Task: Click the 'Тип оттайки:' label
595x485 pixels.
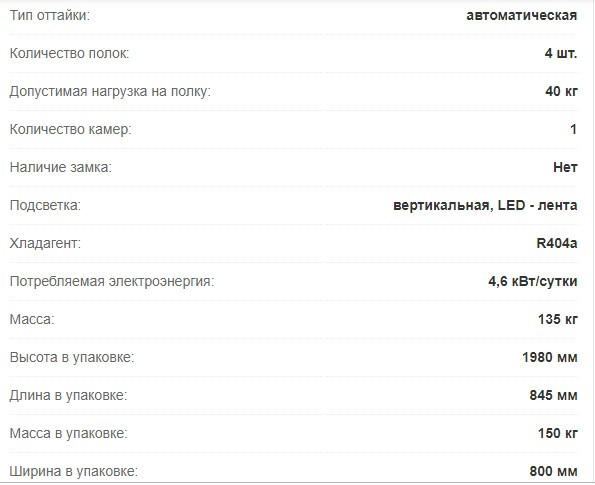Action: pos(50,16)
